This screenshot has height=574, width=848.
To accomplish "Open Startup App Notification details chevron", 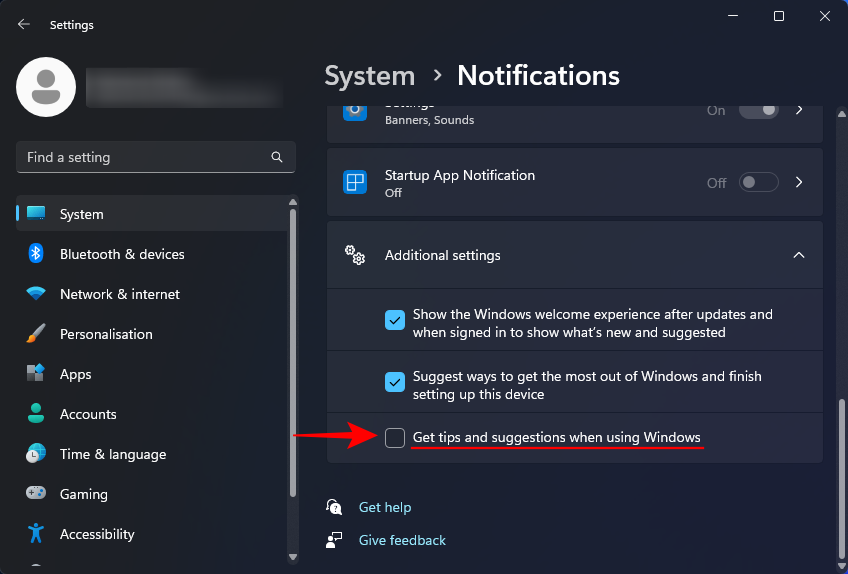I will (799, 182).
